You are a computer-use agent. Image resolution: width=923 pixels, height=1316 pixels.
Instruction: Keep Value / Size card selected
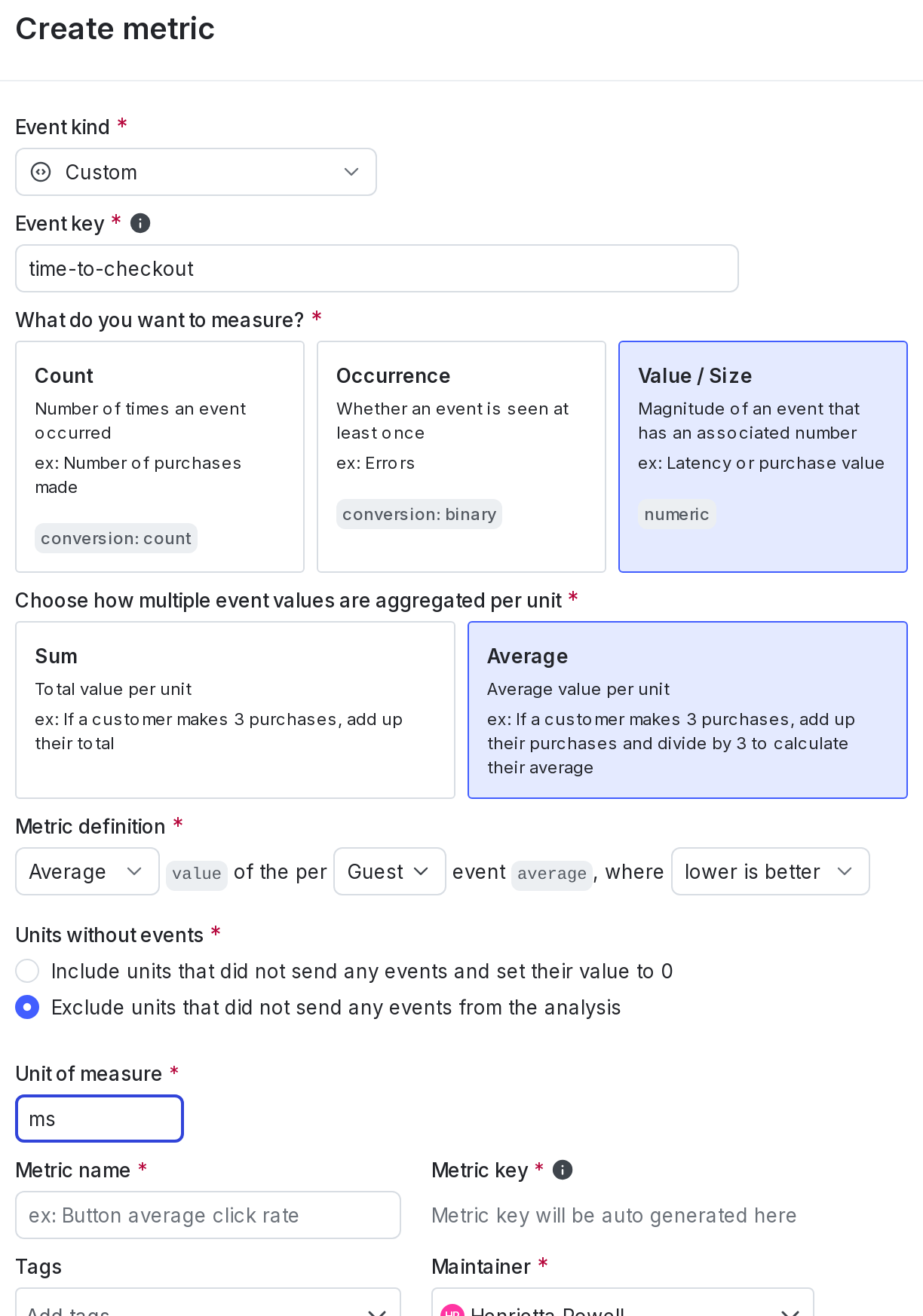762,457
